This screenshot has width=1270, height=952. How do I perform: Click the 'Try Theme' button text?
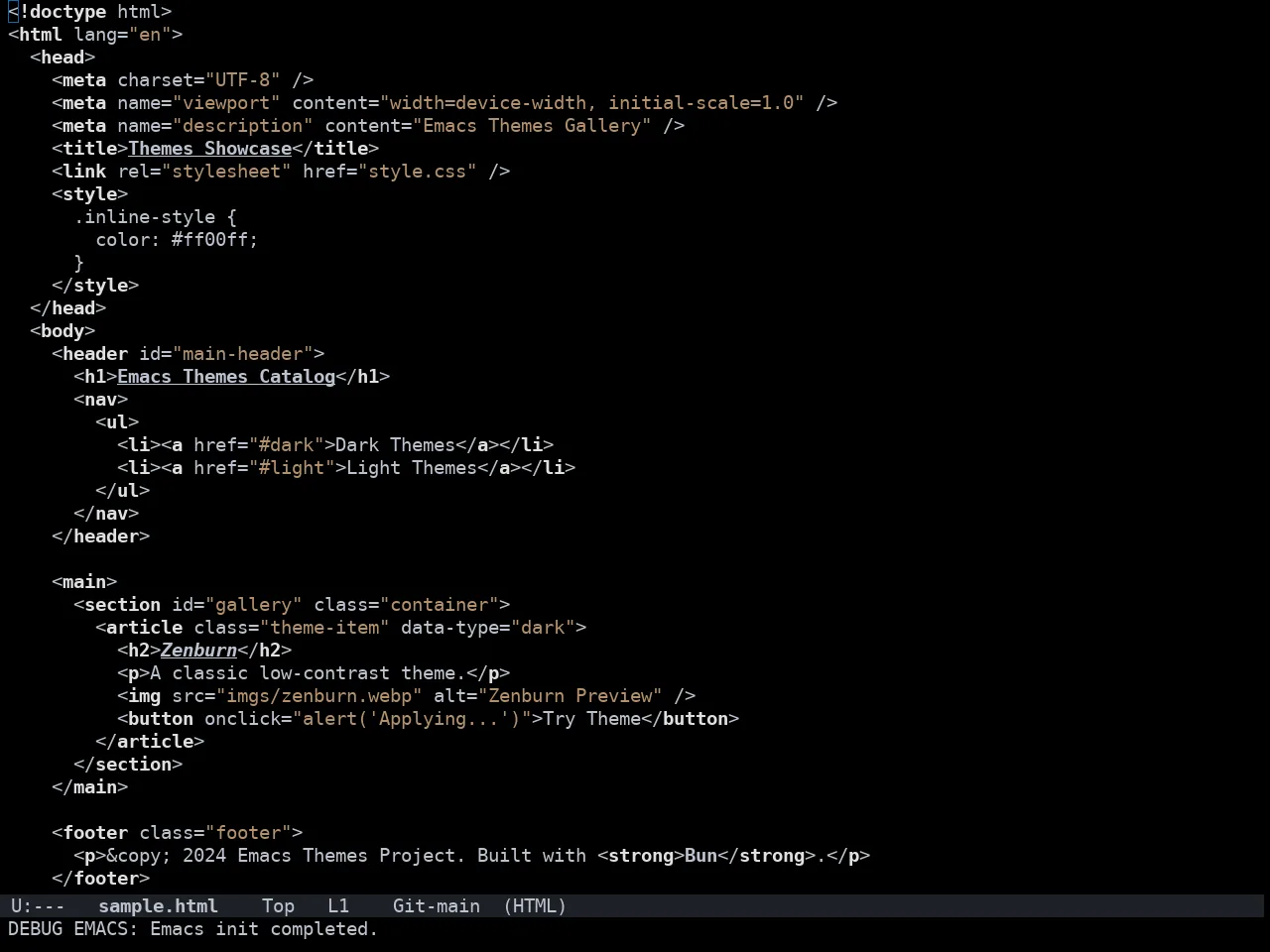pos(592,719)
